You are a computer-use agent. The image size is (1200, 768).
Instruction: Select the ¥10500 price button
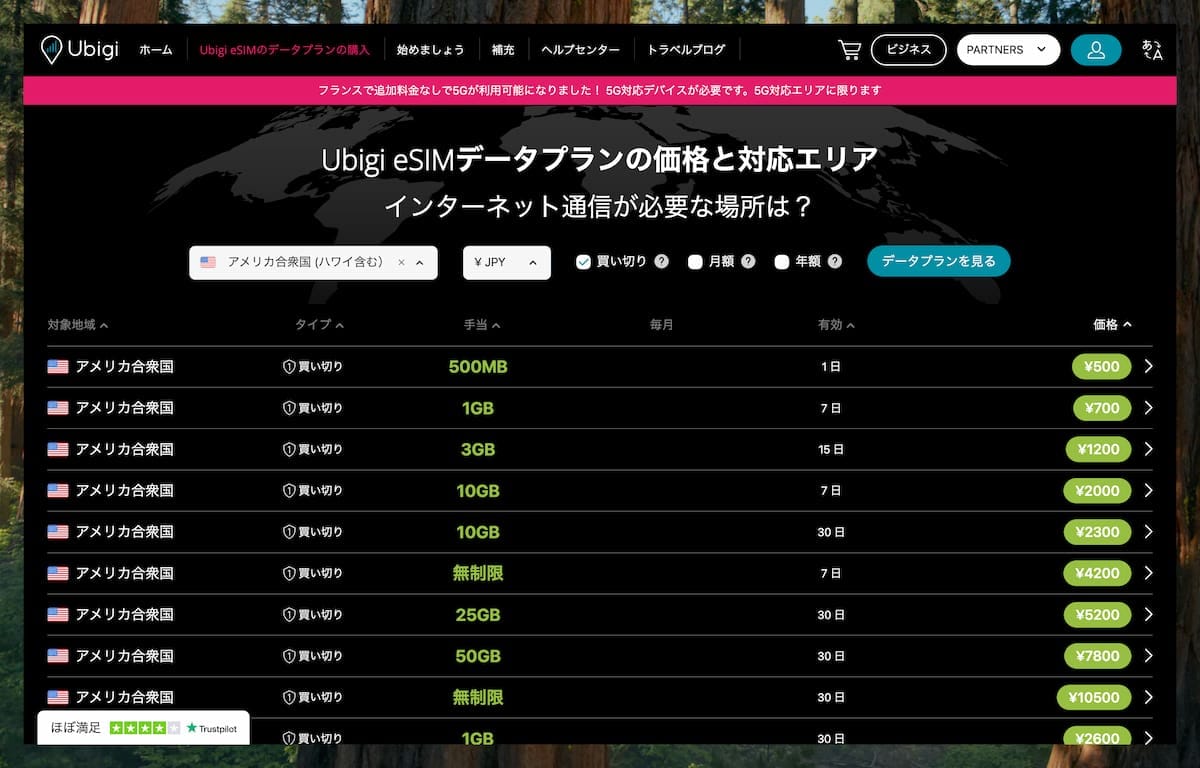[x=1094, y=697]
